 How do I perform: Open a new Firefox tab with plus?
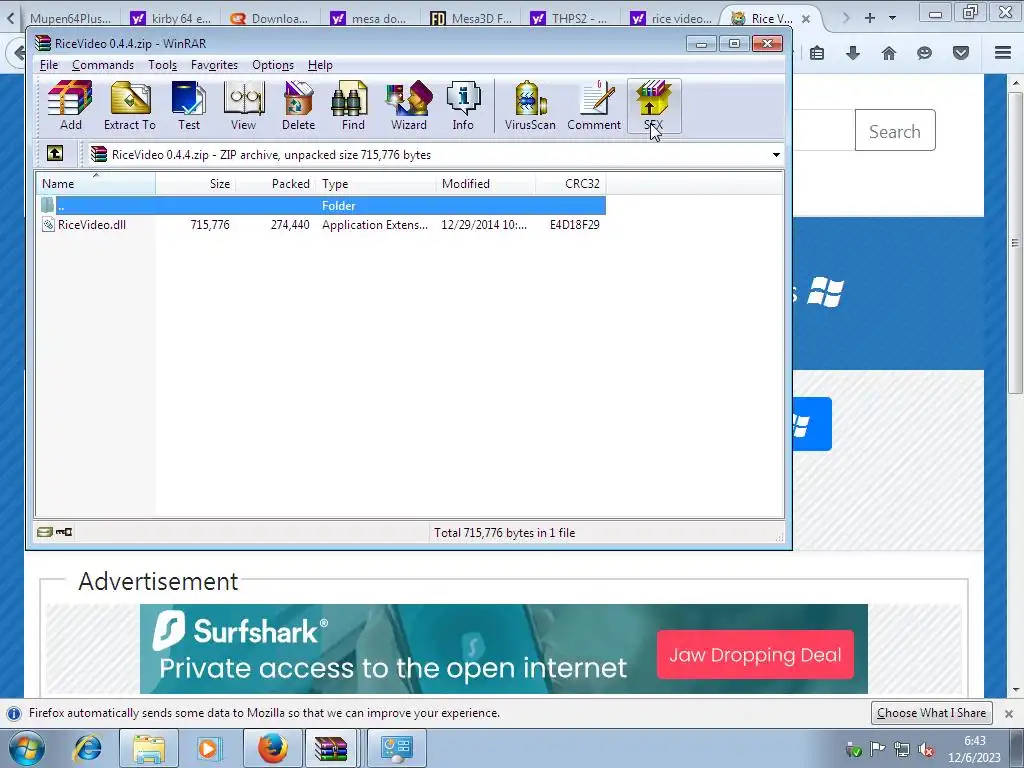[x=869, y=18]
